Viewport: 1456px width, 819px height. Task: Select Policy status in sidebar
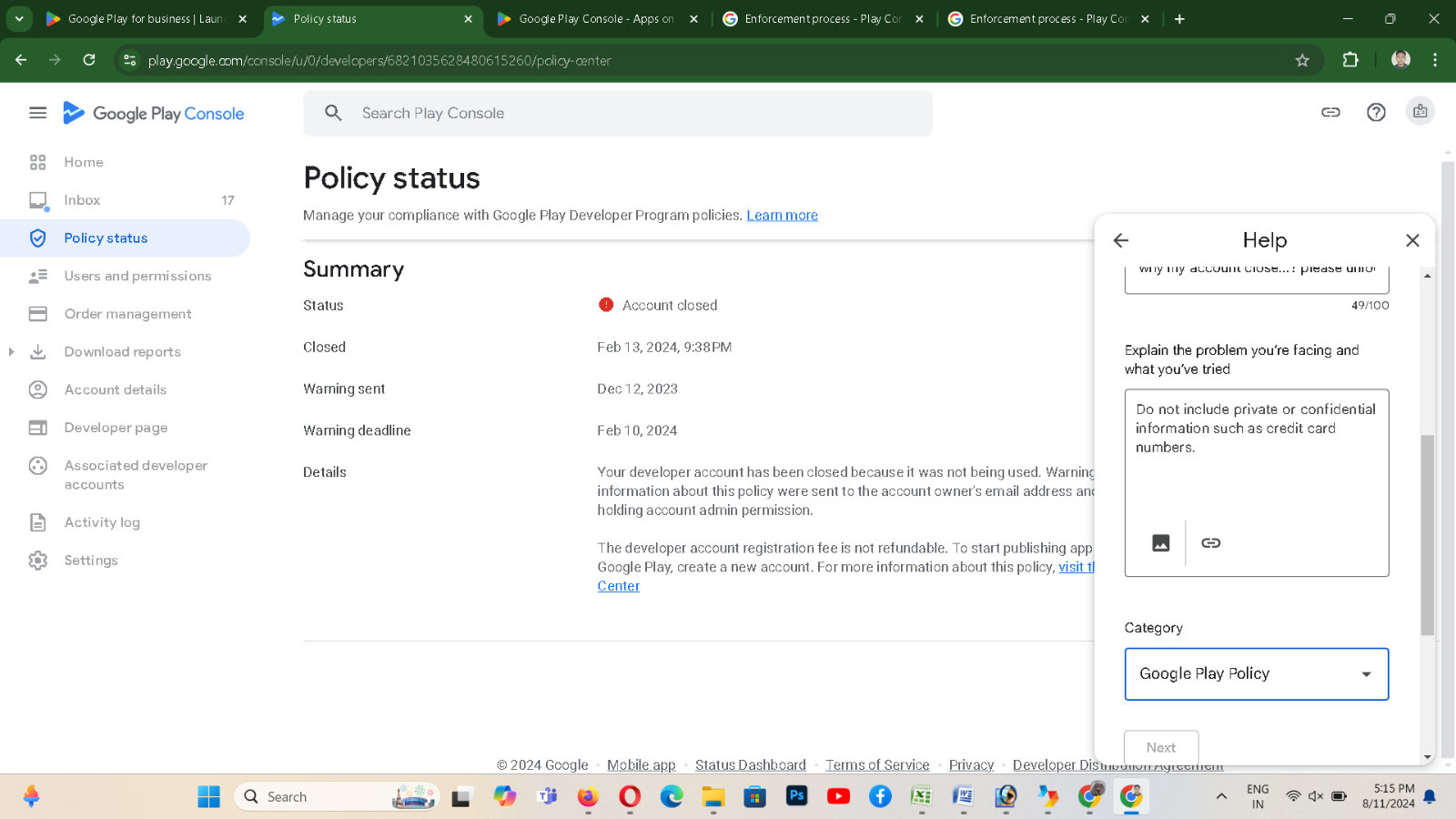(x=125, y=238)
